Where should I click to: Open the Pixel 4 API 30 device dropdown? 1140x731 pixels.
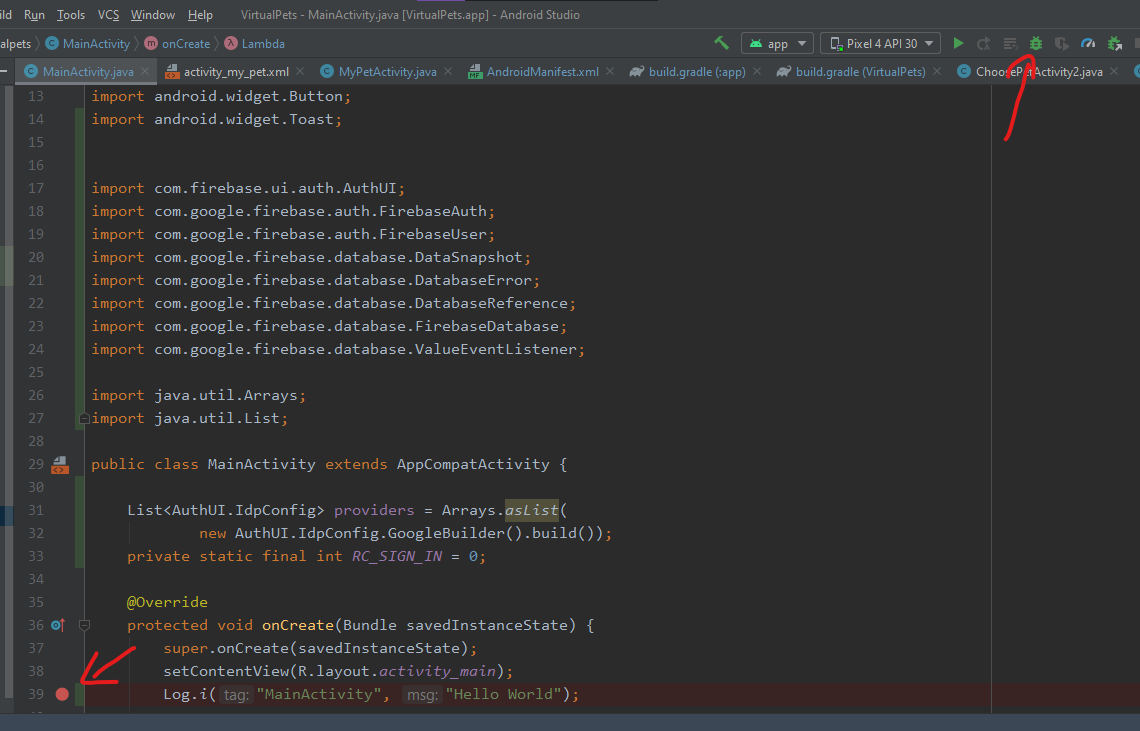tap(881, 44)
